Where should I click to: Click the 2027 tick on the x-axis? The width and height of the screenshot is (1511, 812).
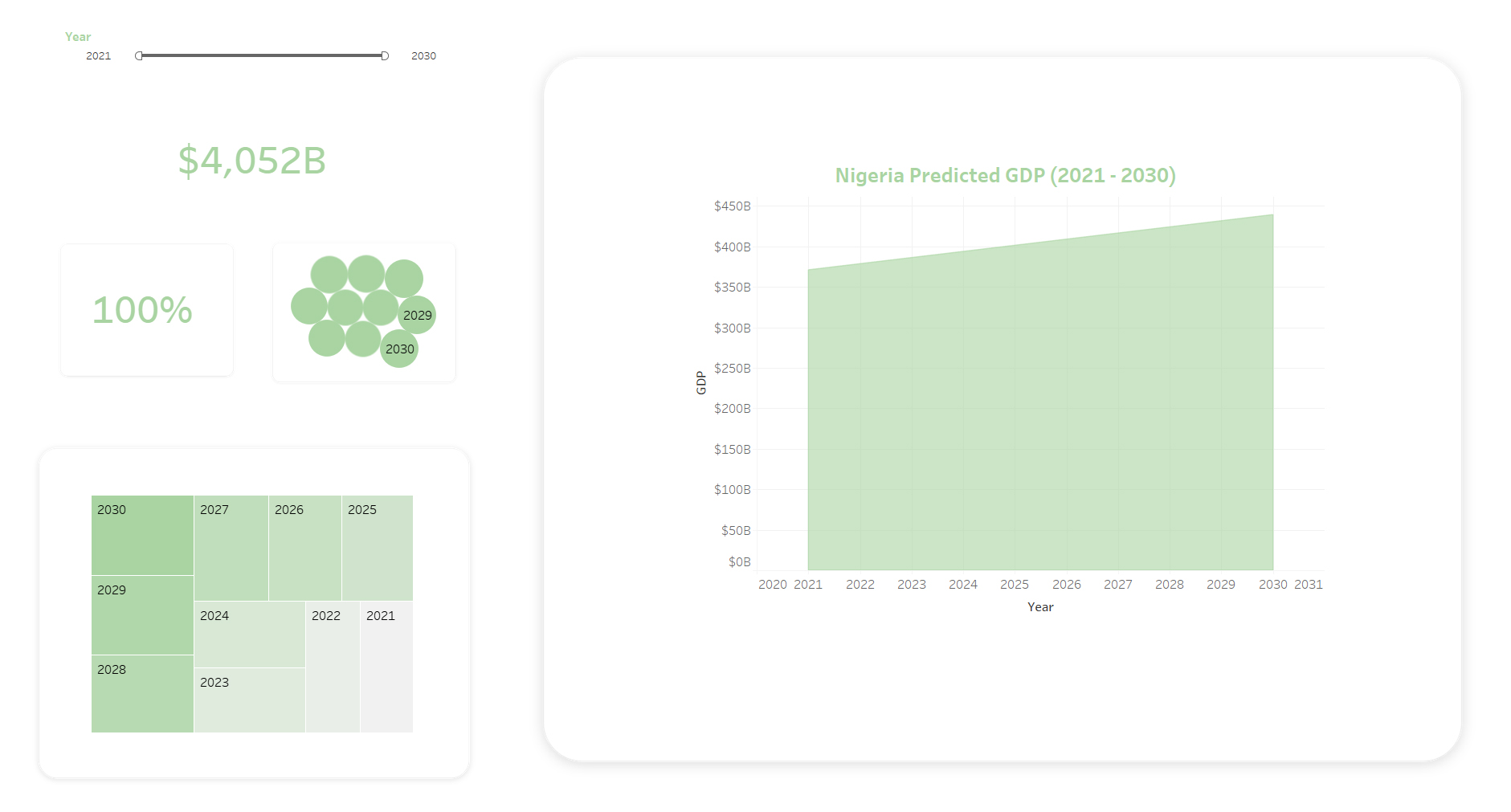click(x=1118, y=585)
